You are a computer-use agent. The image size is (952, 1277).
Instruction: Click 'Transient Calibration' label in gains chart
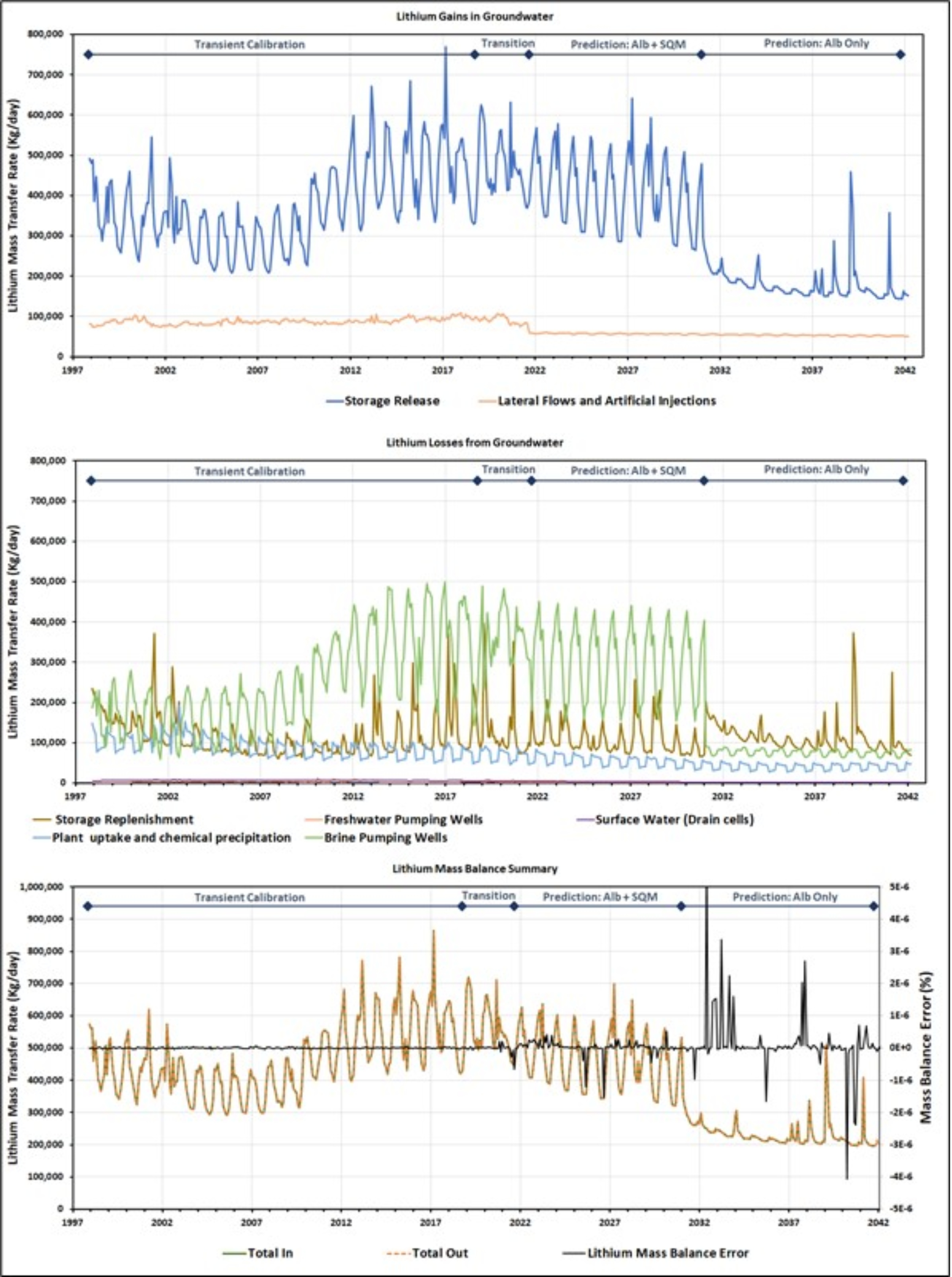coord(249,44)
